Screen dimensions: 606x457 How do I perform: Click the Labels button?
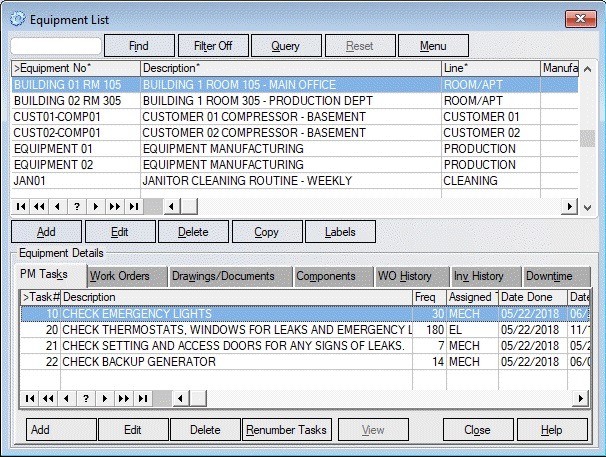tap(340, 232)
